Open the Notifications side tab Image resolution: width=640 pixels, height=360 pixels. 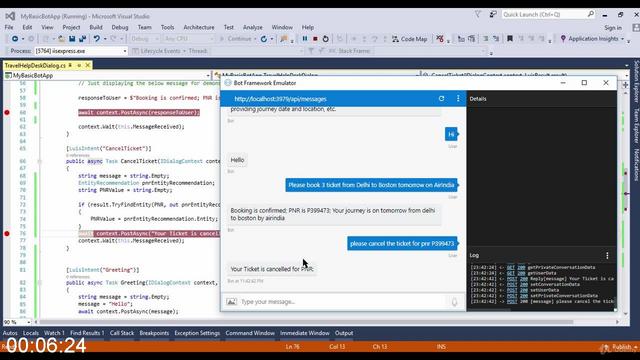tap(636, 164)
